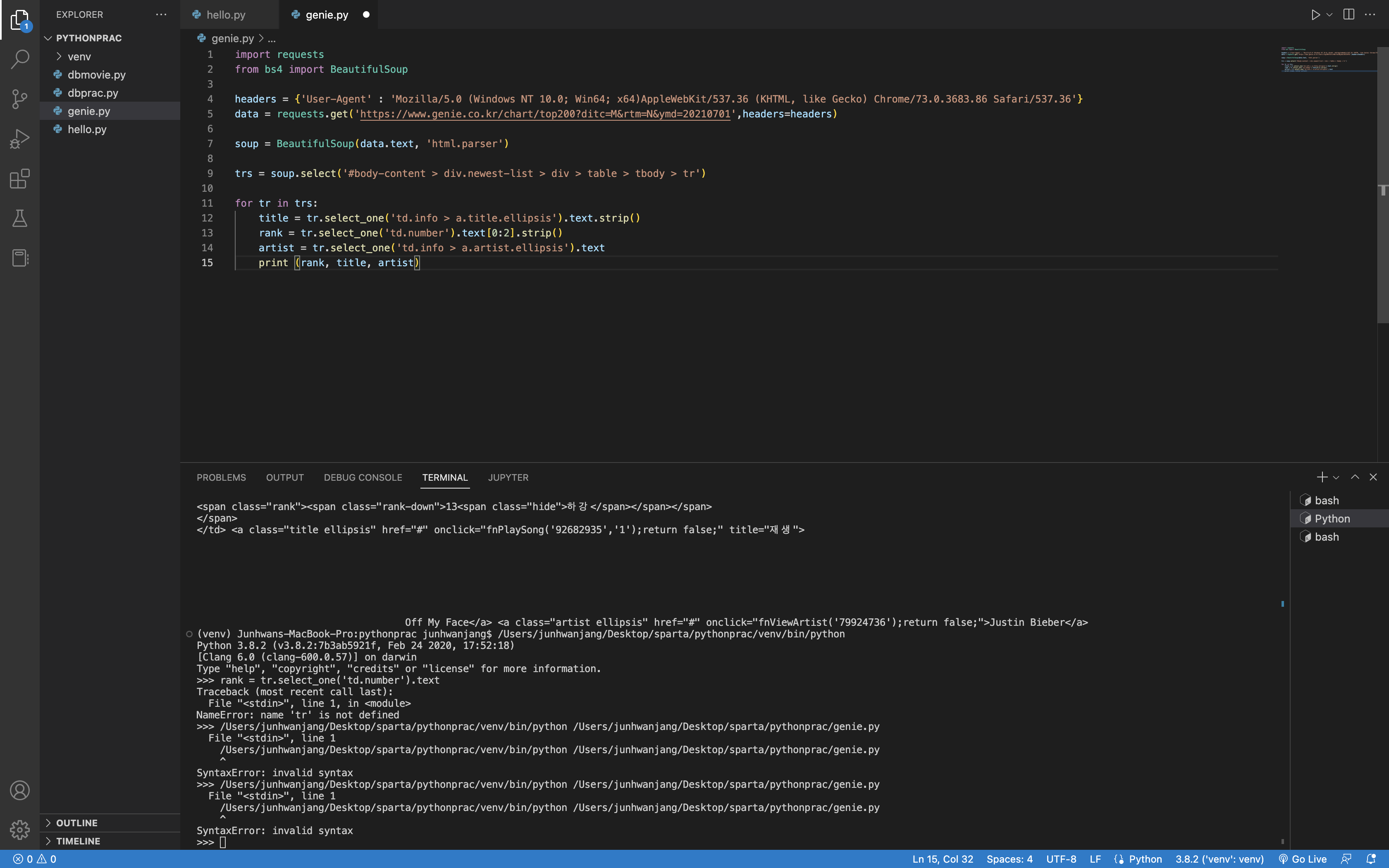Select the first bash terminal
This screenshot has height=868, width=1389.
pos(1340,501)
